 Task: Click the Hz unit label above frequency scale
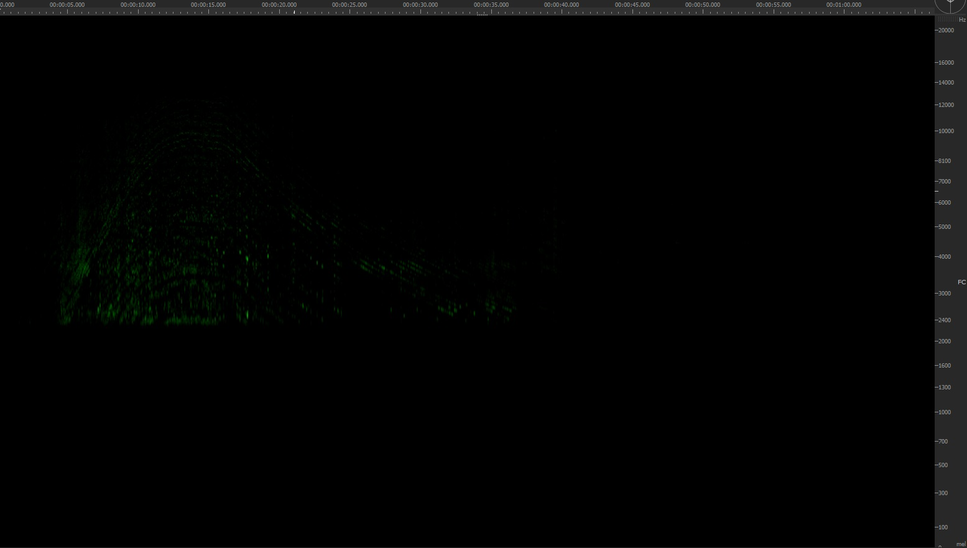(961, 20)
